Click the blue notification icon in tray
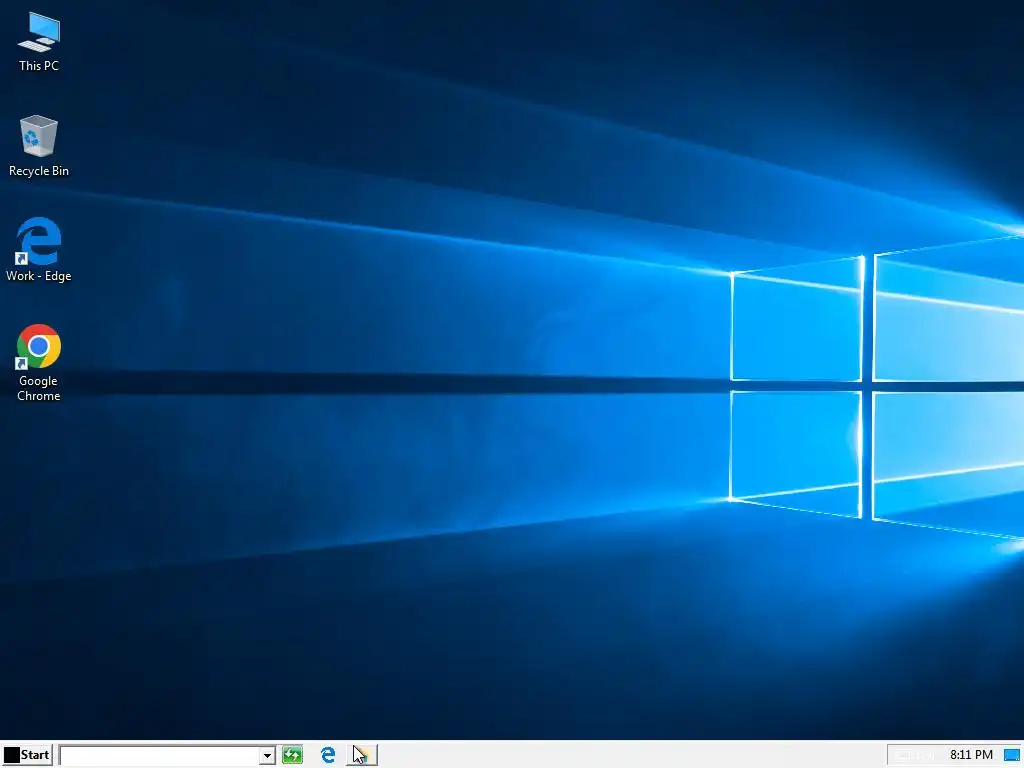 pos(1012,756)
